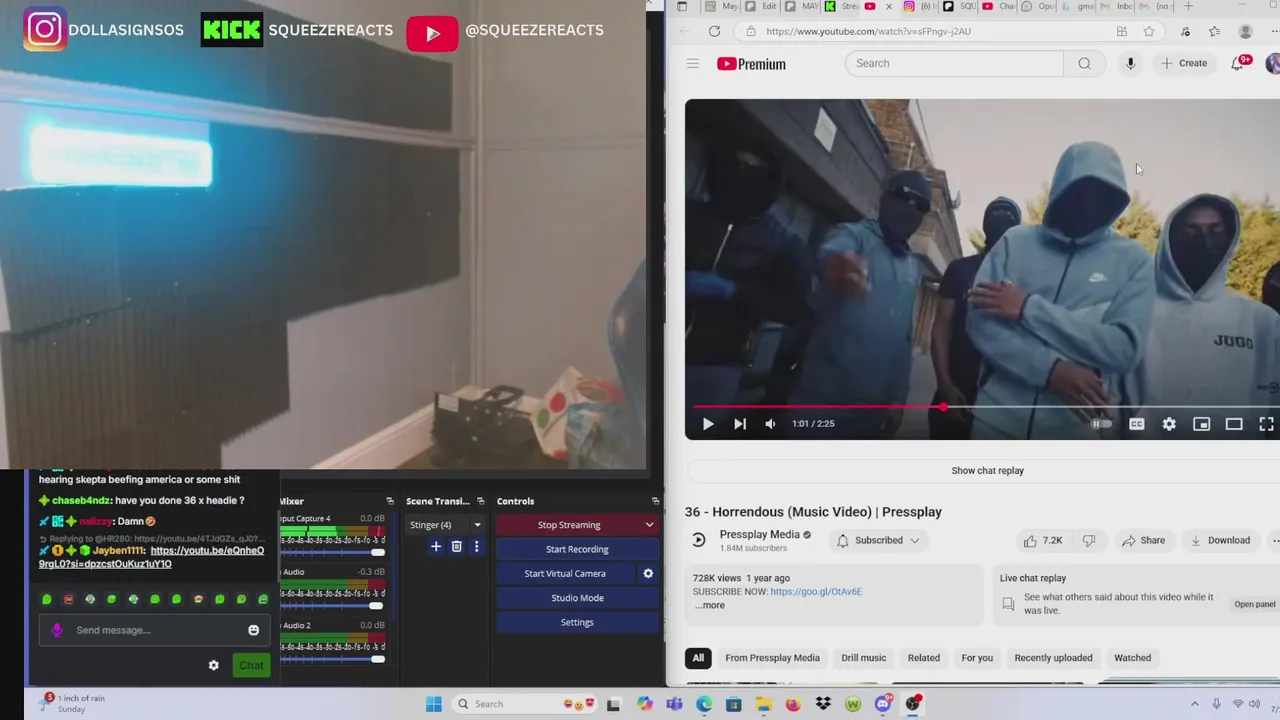This screenshot has height=720, width=1280.
Task: Share the YouTube video
Action: (x=1143, y=540)
